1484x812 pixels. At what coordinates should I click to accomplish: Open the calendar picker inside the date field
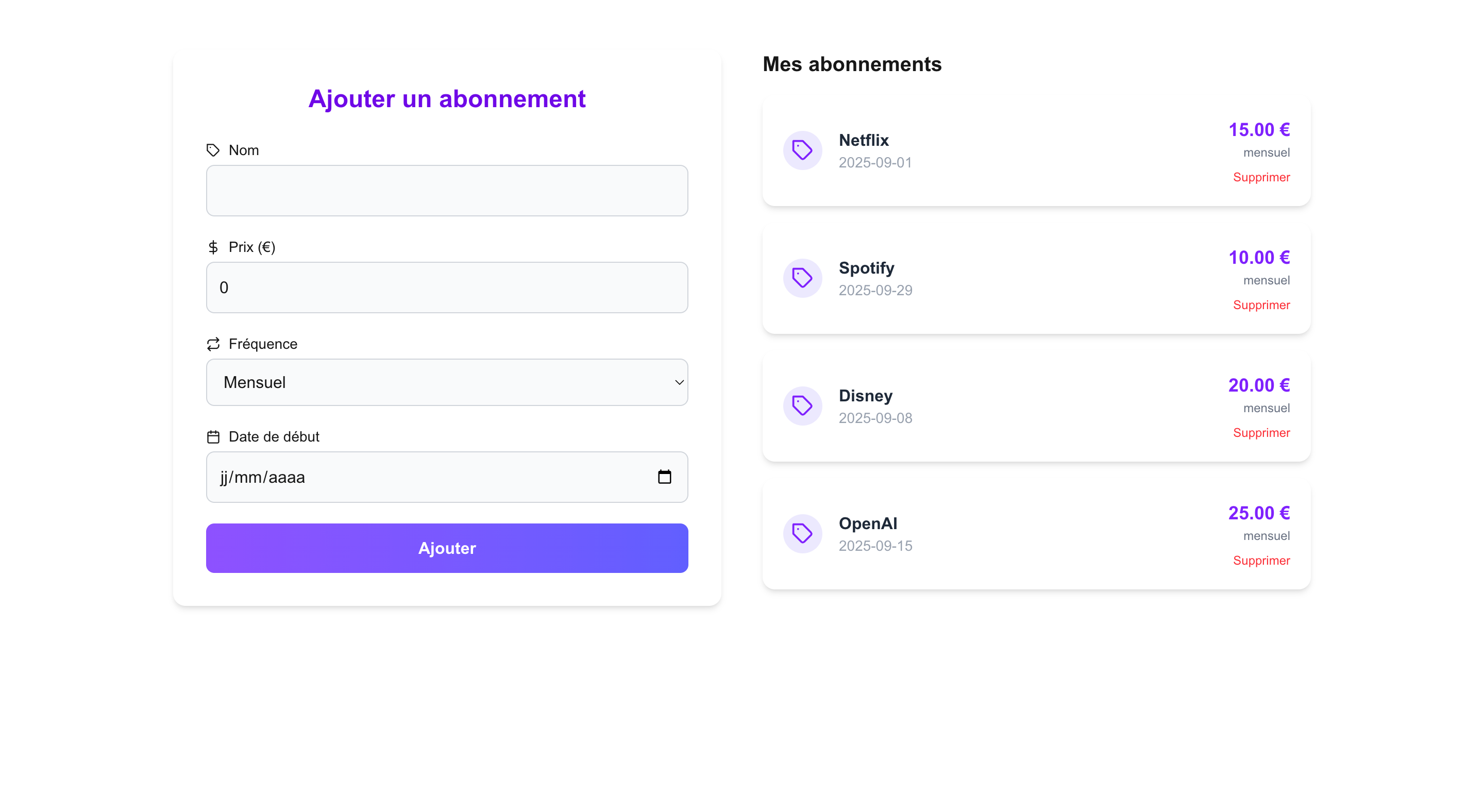[x=665, y=477]
